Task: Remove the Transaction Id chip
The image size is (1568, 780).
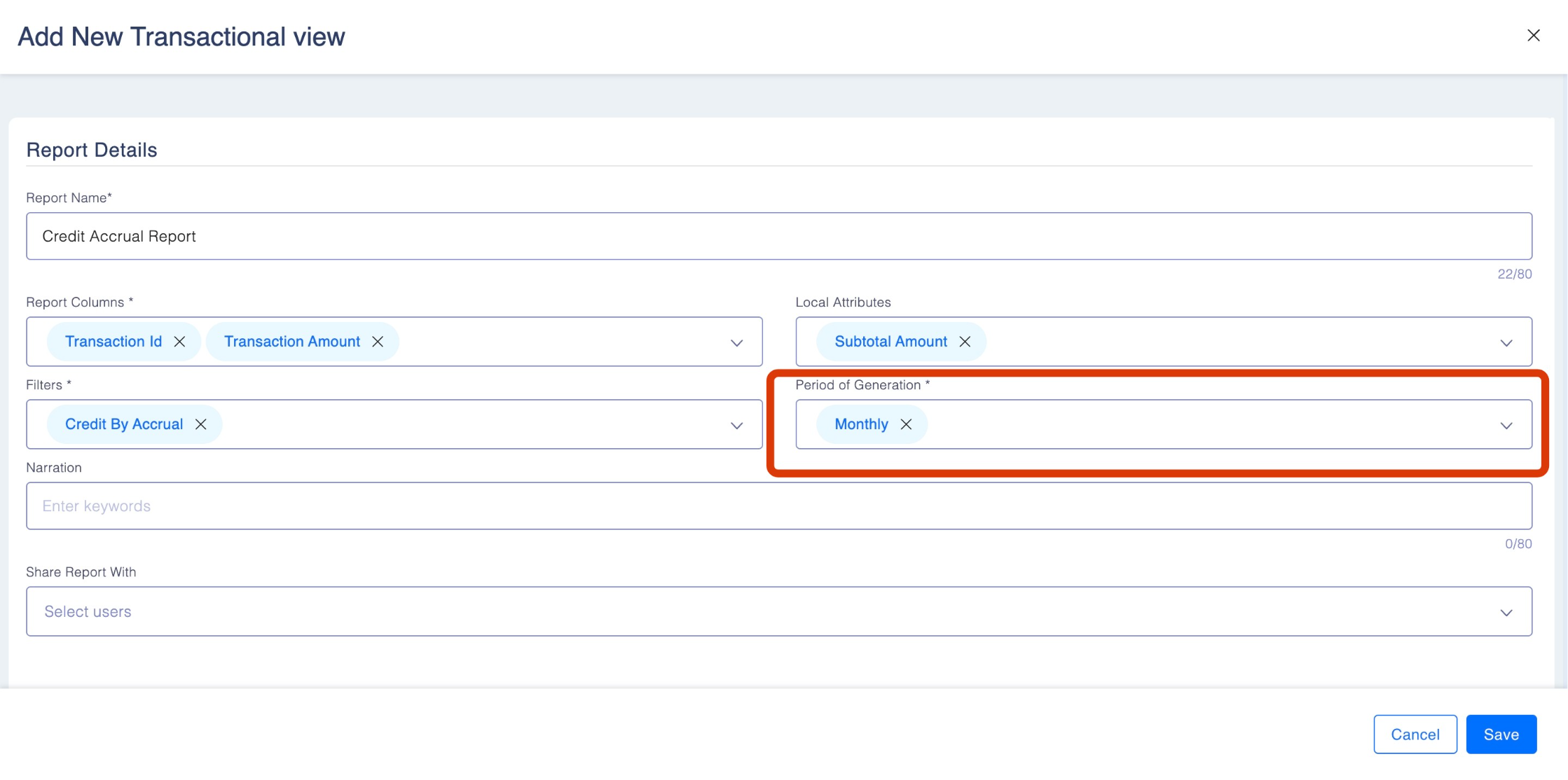Action: click(x=179, y=342)
